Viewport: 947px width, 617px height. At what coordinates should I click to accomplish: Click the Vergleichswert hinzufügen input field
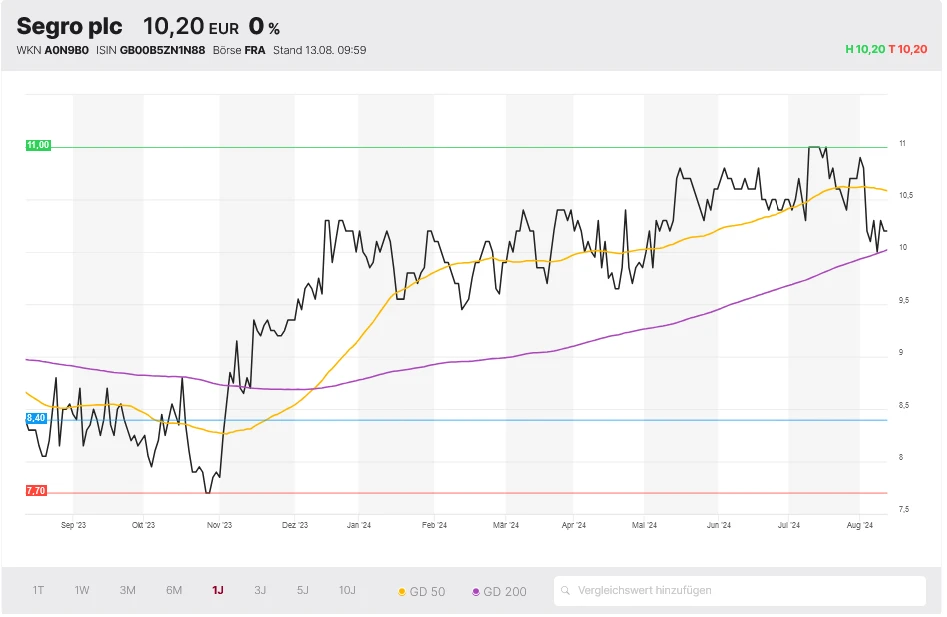point(745,591)
